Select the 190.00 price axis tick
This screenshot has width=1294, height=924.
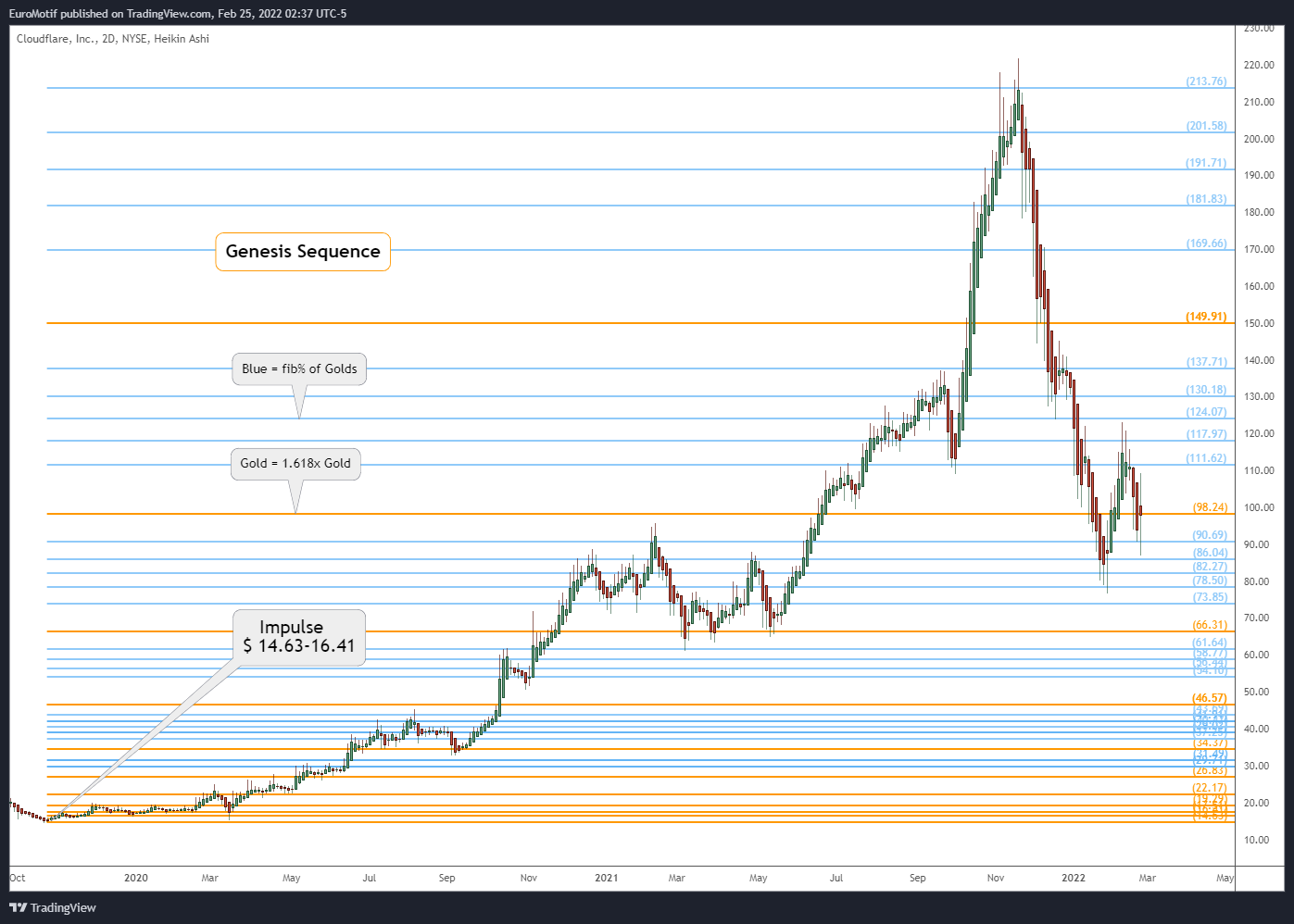[1259, 175]
